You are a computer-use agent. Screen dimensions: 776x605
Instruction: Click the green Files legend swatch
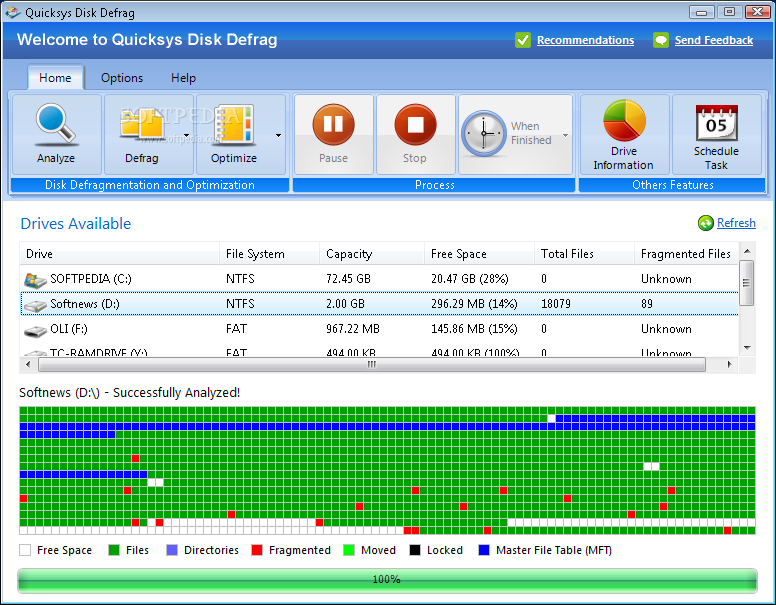[114, 550]
